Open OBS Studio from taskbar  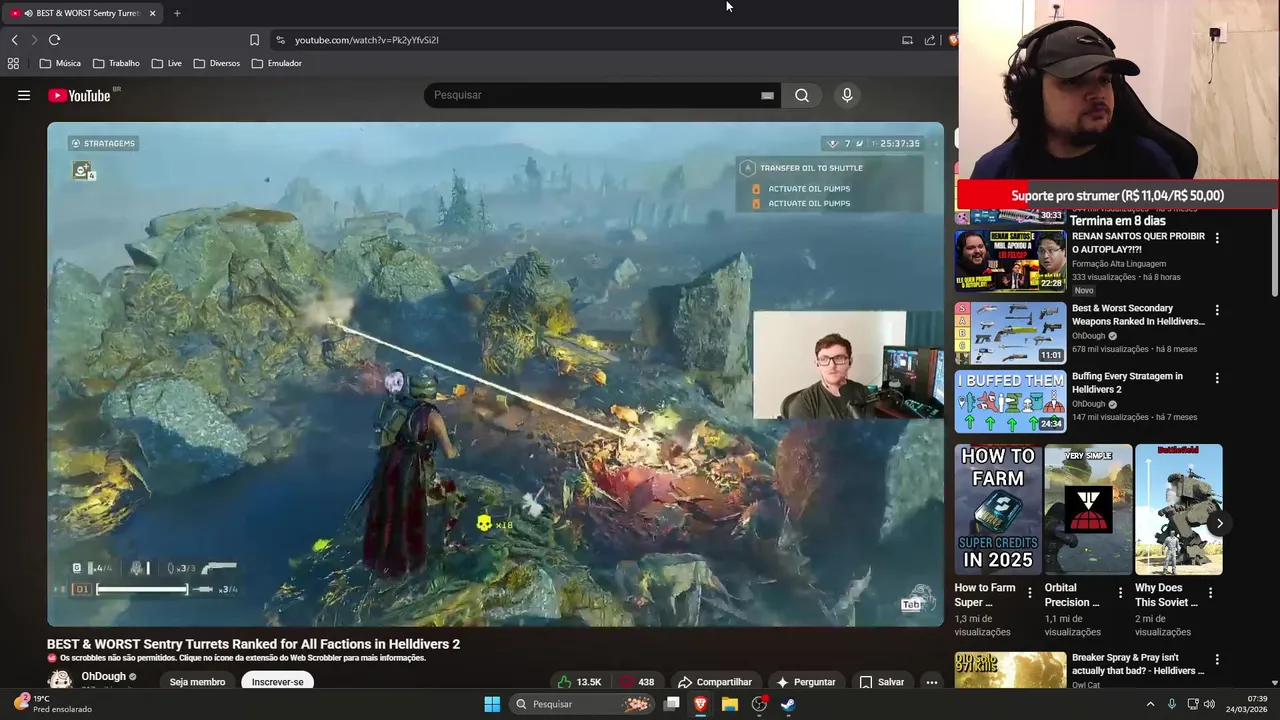coord(759,704)
